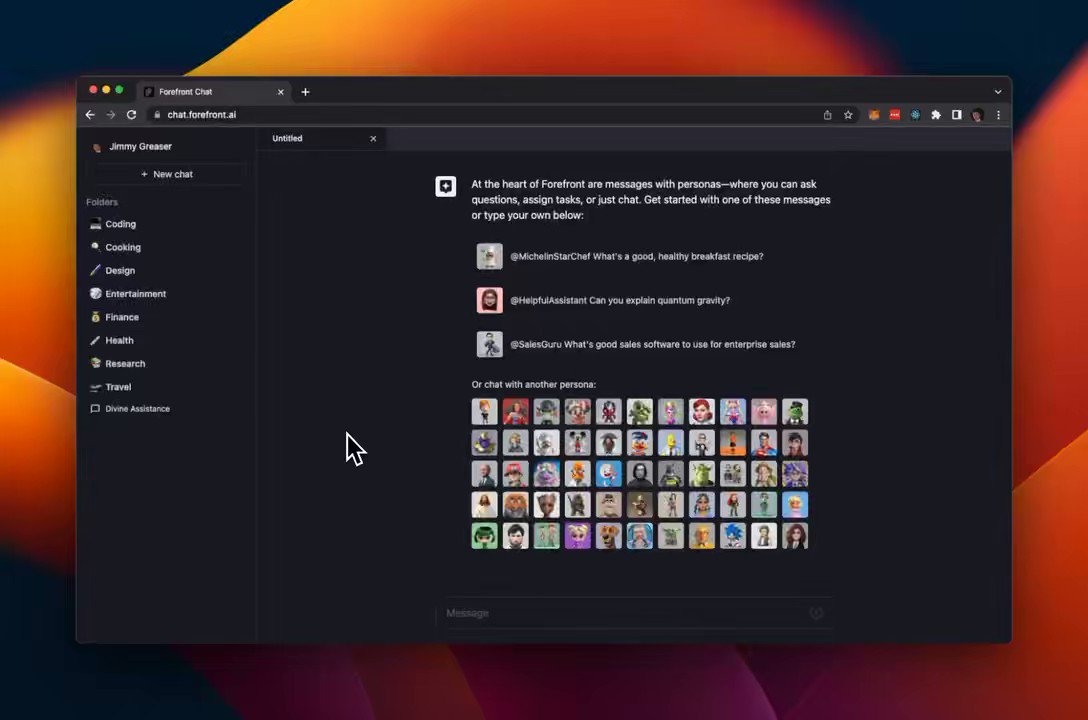Reload the chat.forefront.ai page
Screen dimensions: 1088x720
[131, 114]
